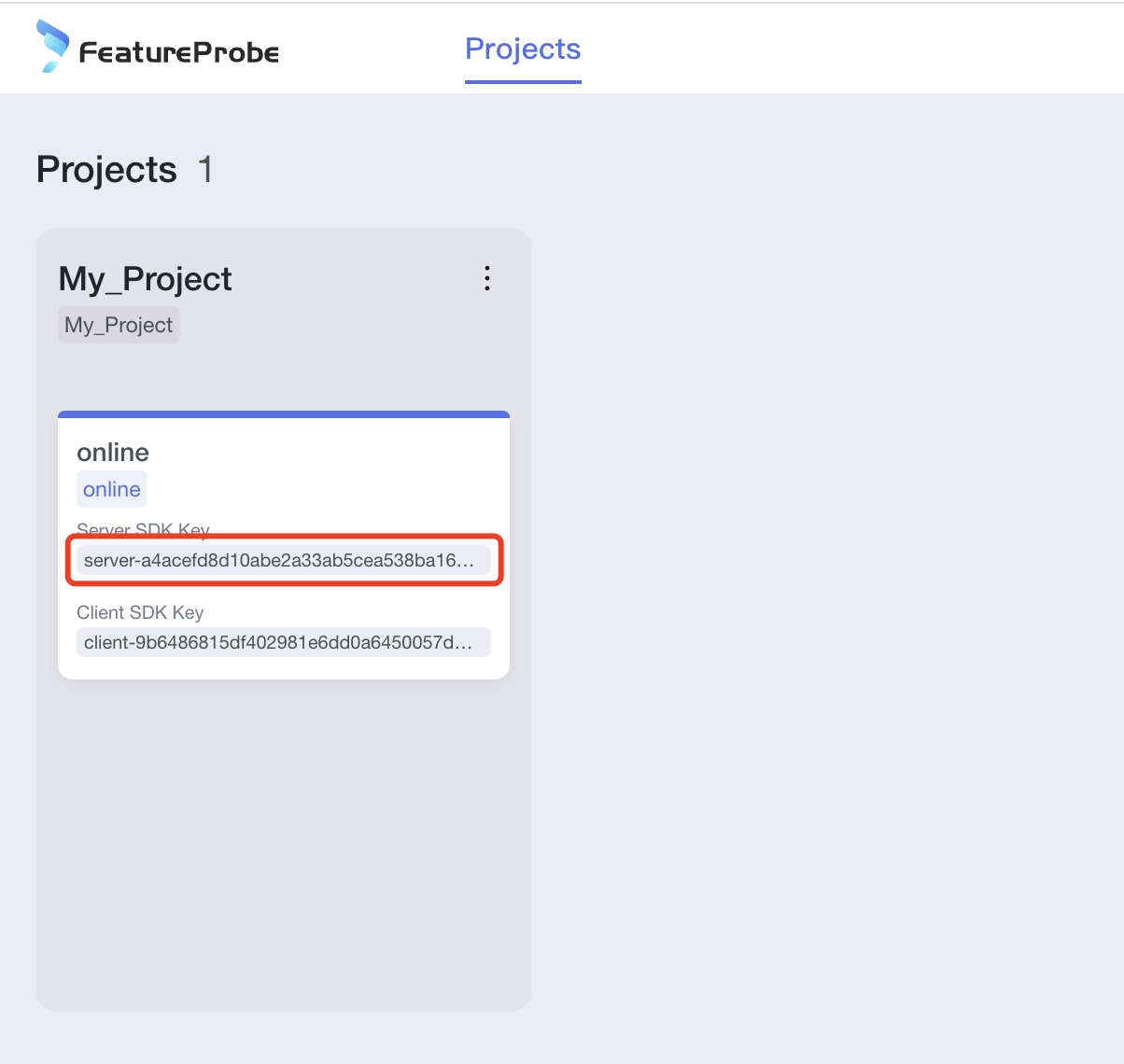The image size is (1124, 1064).
Task: Click the "Server SDK Key" label
Action: pos(143,529)
